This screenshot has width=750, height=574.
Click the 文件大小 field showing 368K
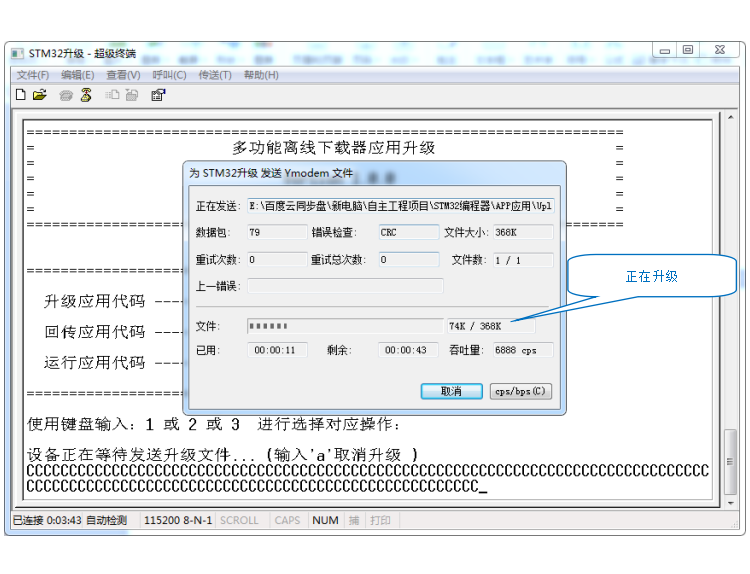point(523,232)
